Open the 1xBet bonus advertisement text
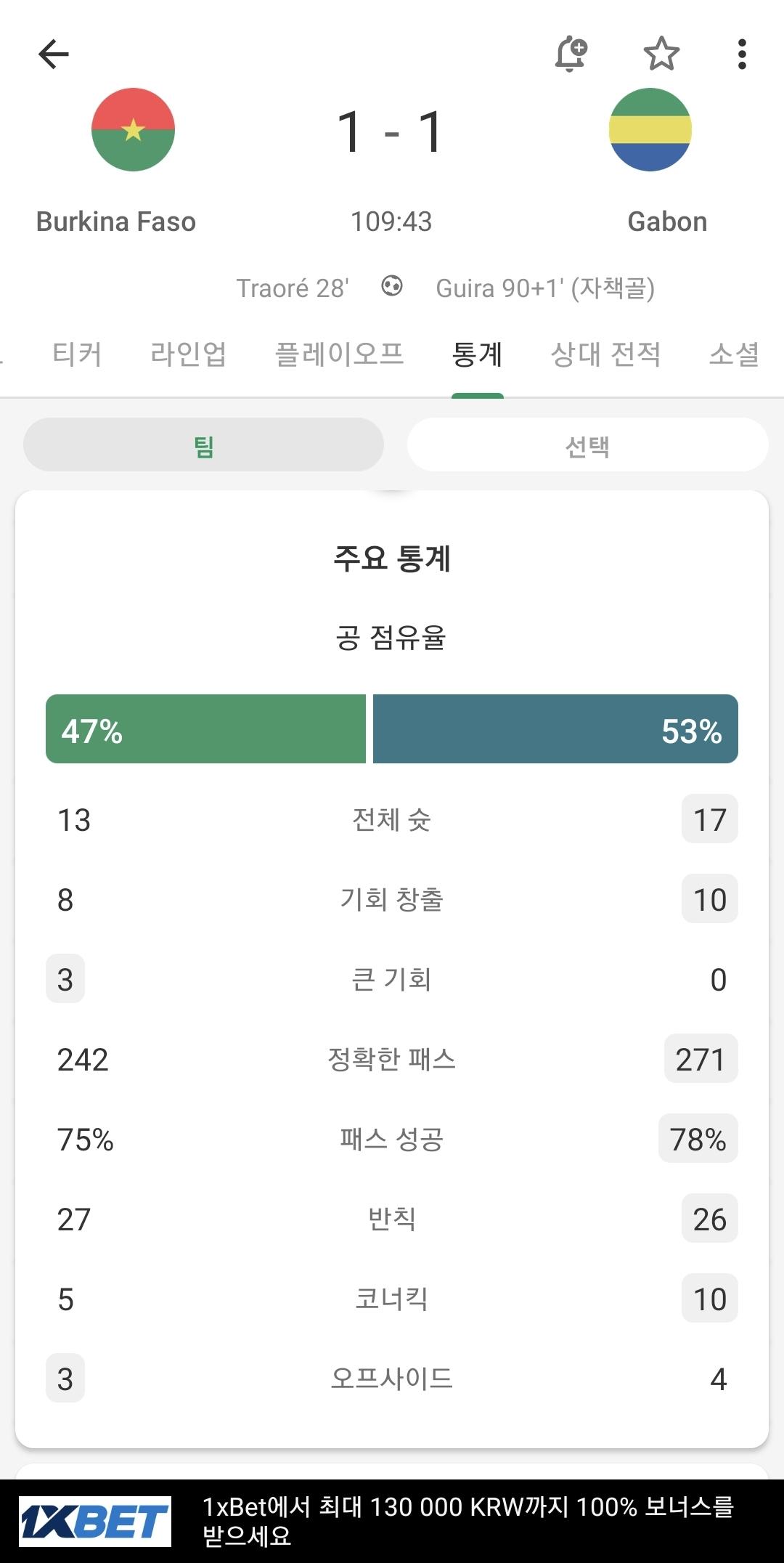This screenshot has width=784, height=1563. [x=468, y=1522]
